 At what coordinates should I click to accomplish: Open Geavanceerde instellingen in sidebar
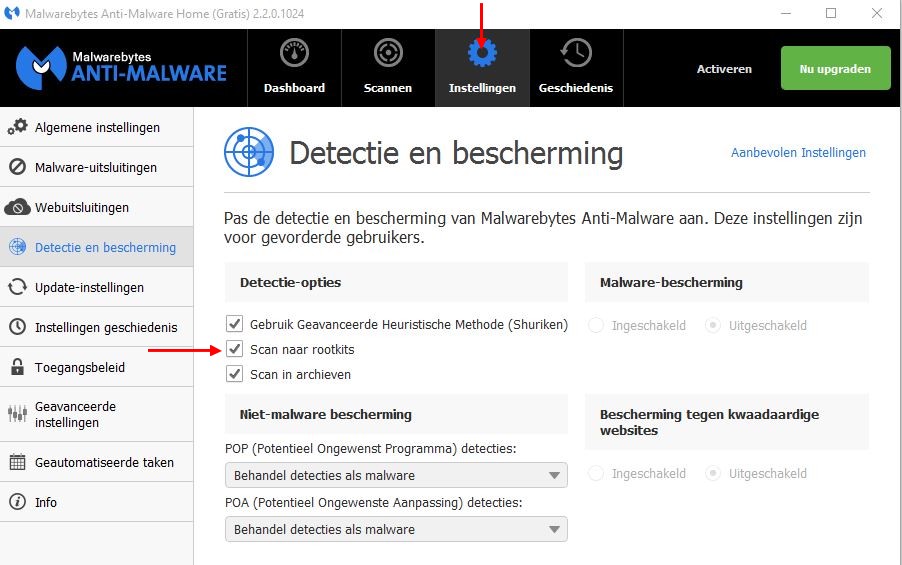click(x=97, y=414)
